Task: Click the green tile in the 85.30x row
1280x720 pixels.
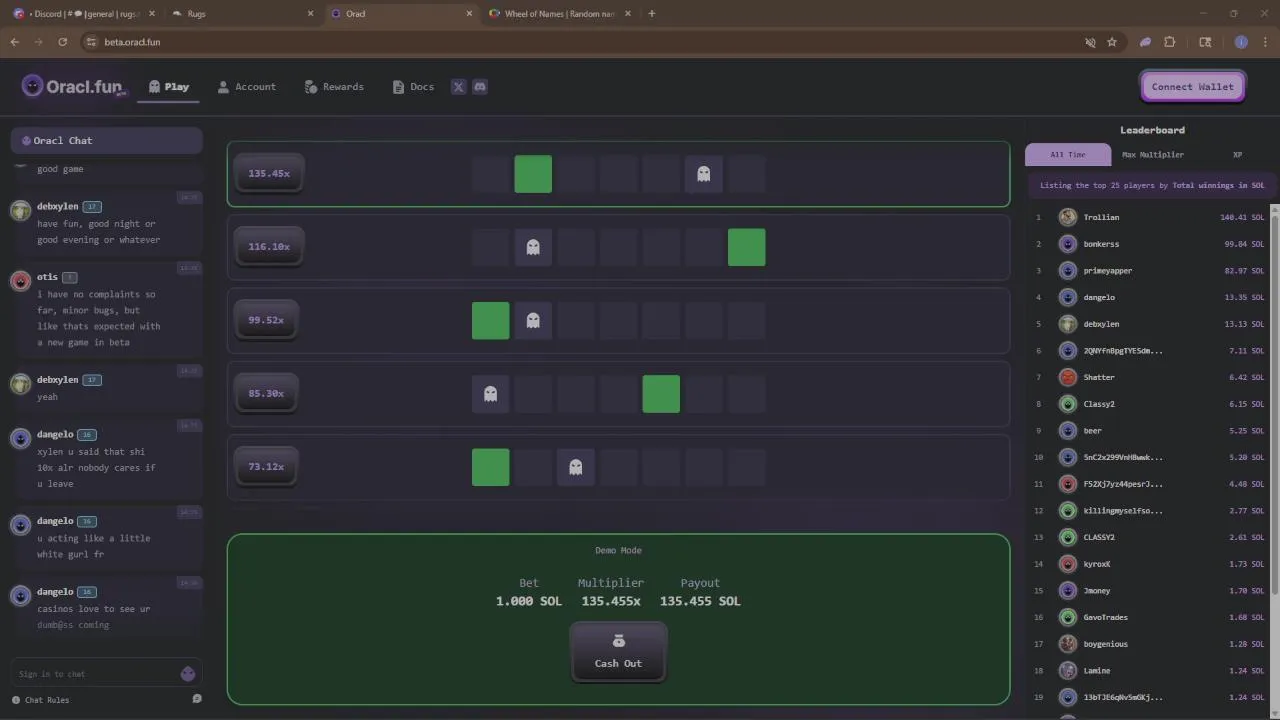Action: (x=661, y=394)
